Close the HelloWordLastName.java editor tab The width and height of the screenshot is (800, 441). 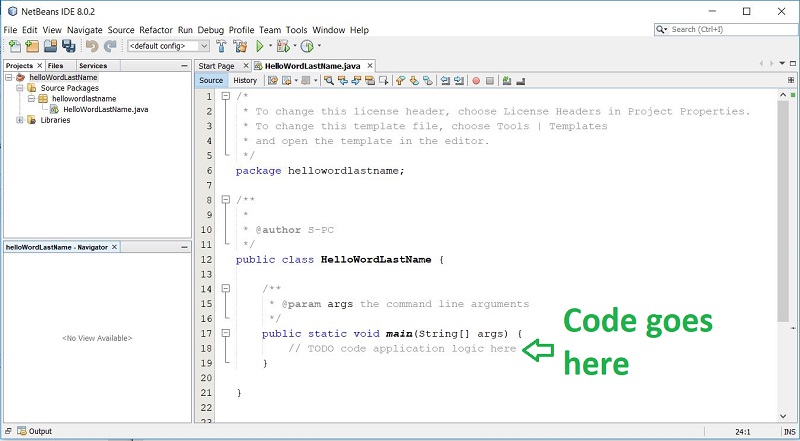[370, 66]
